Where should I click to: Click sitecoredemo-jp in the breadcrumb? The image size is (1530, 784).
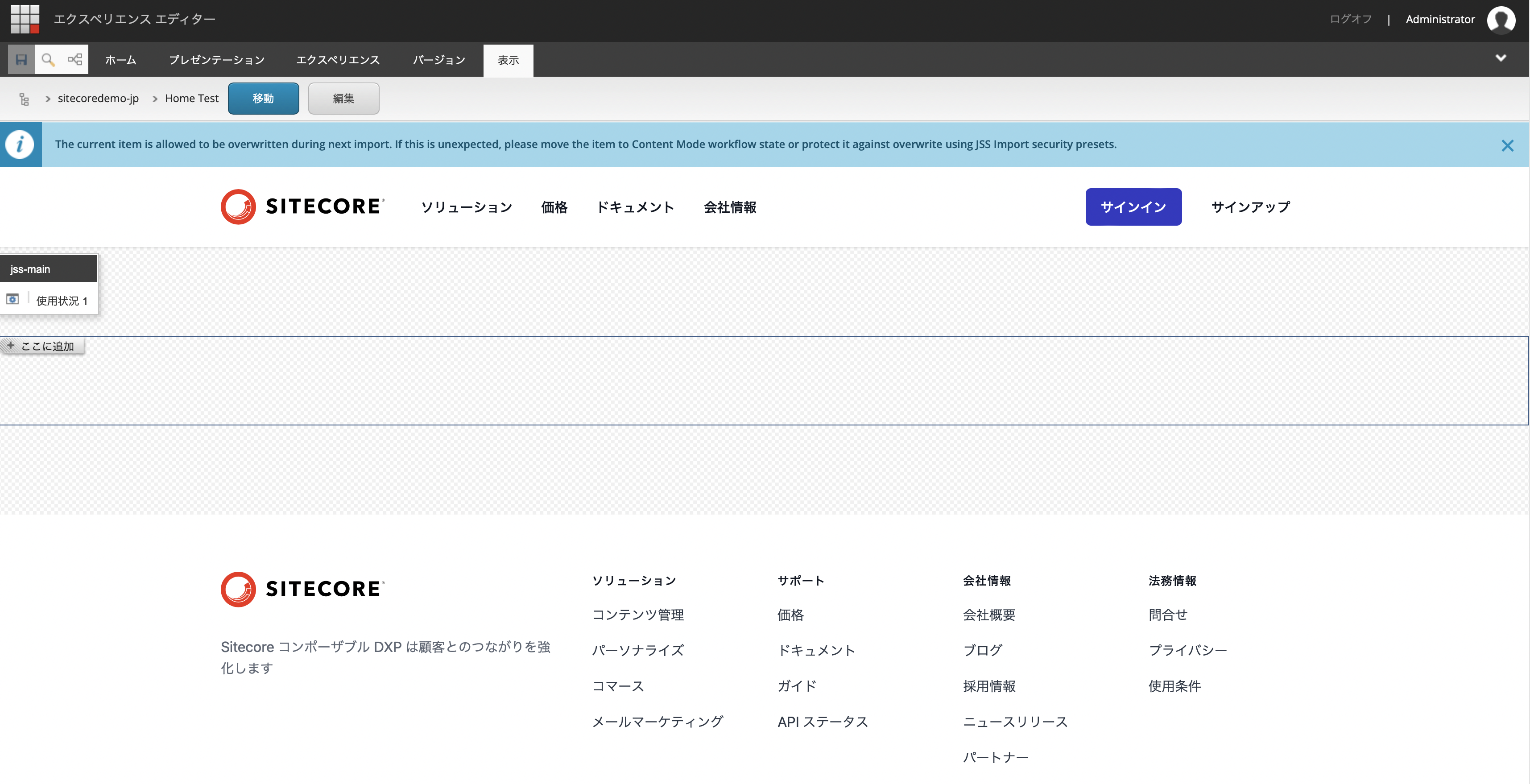click(x=98, y=99)
